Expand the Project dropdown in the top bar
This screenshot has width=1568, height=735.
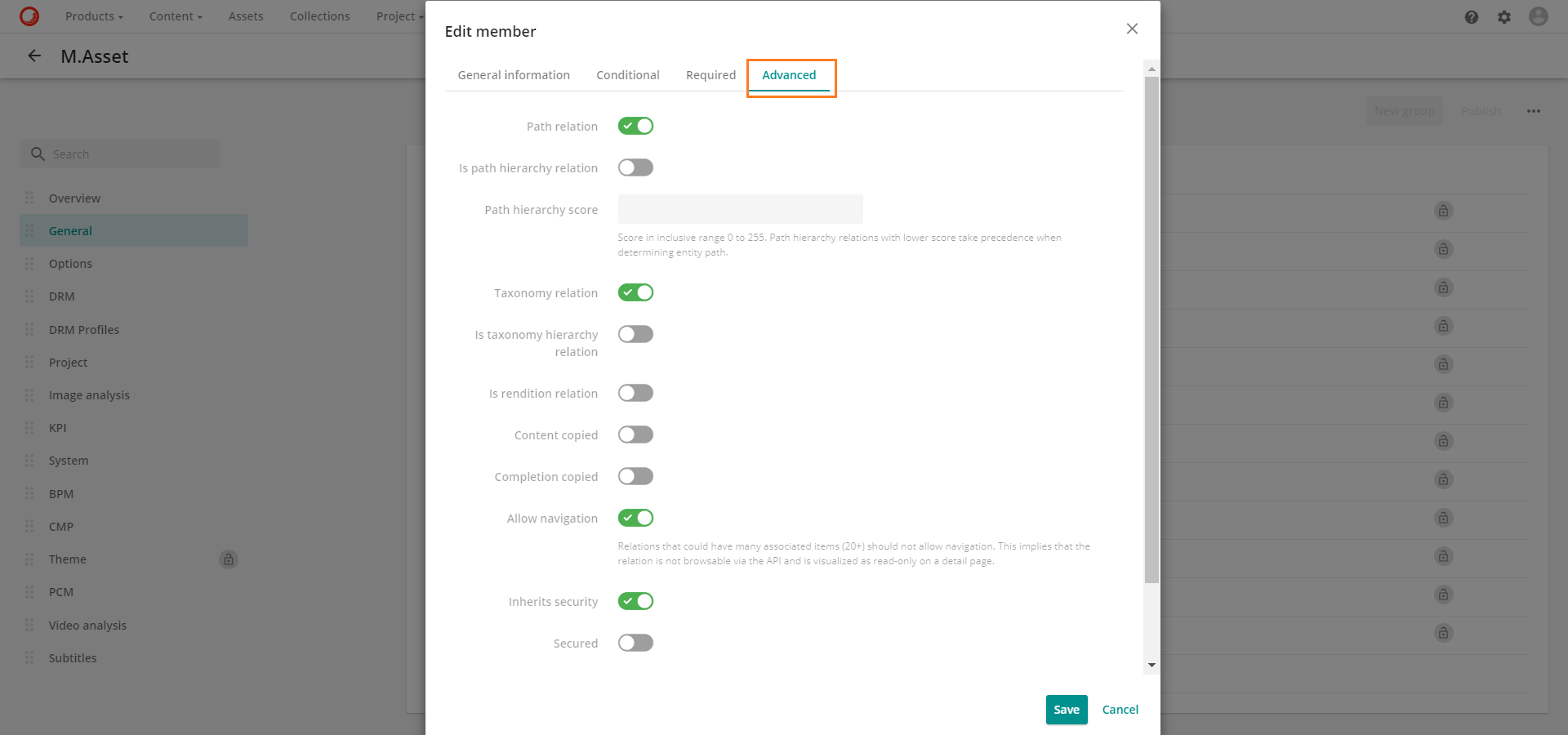(x=399, y=16)
